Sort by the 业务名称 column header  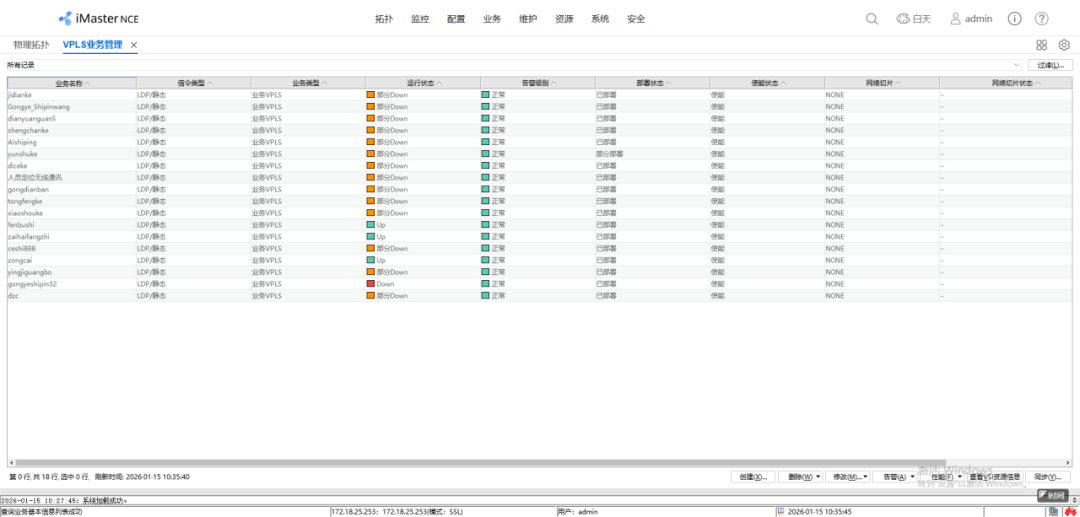click(72, 83)
